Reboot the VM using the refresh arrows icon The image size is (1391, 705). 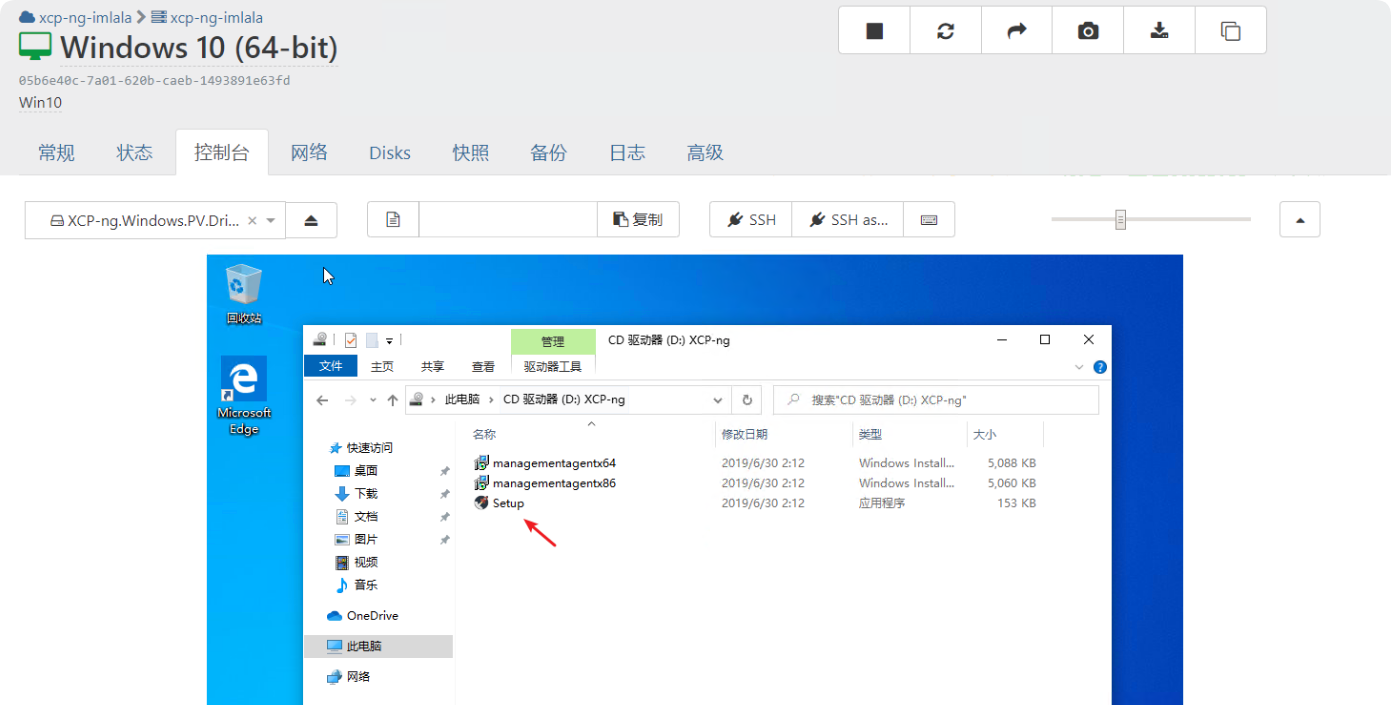pos(945,31)
